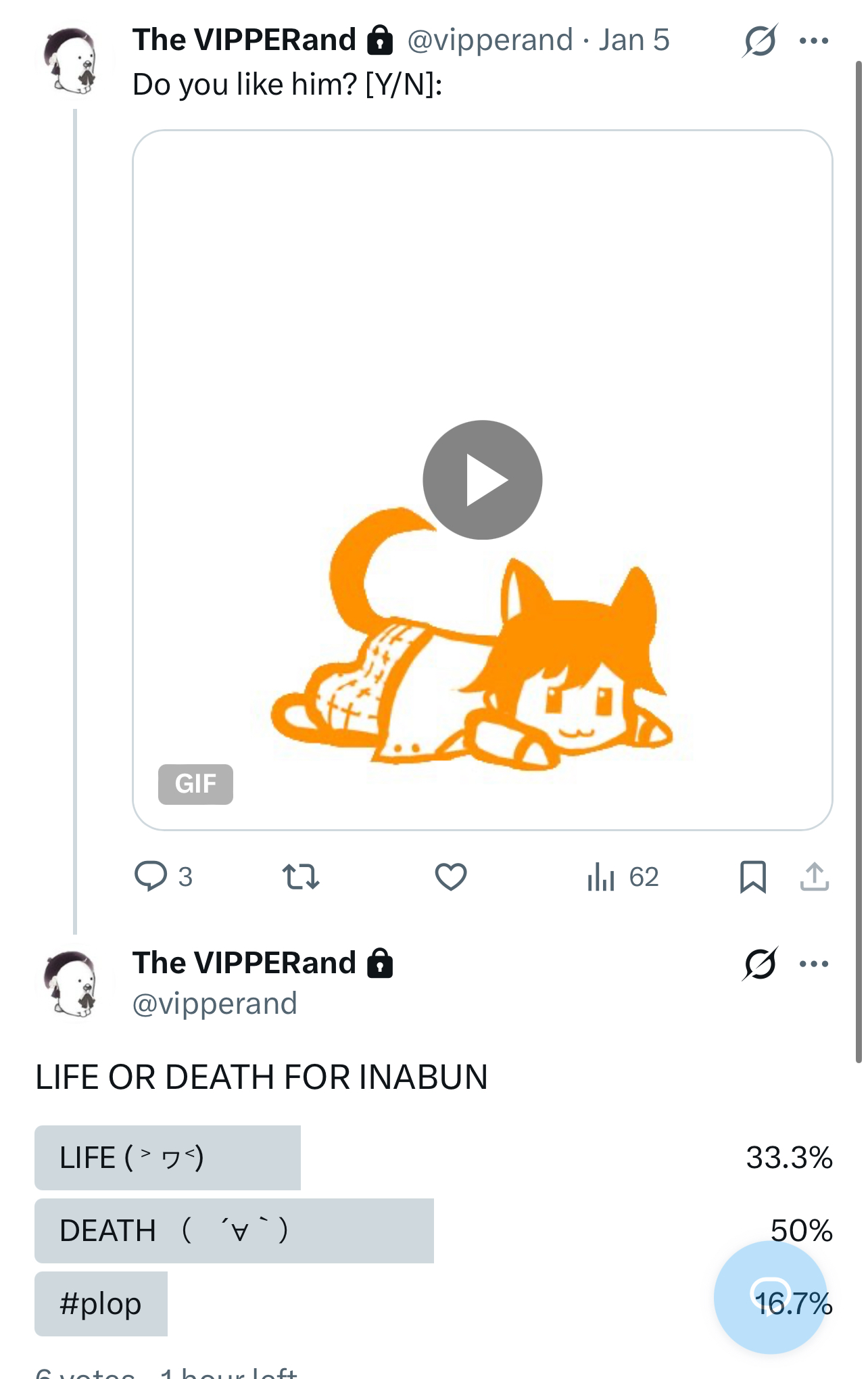Click The VIPPERand name on the Jan 5 tweet
The width and height of the screenshot is (868, 1379).
click(x=244, y=40)
